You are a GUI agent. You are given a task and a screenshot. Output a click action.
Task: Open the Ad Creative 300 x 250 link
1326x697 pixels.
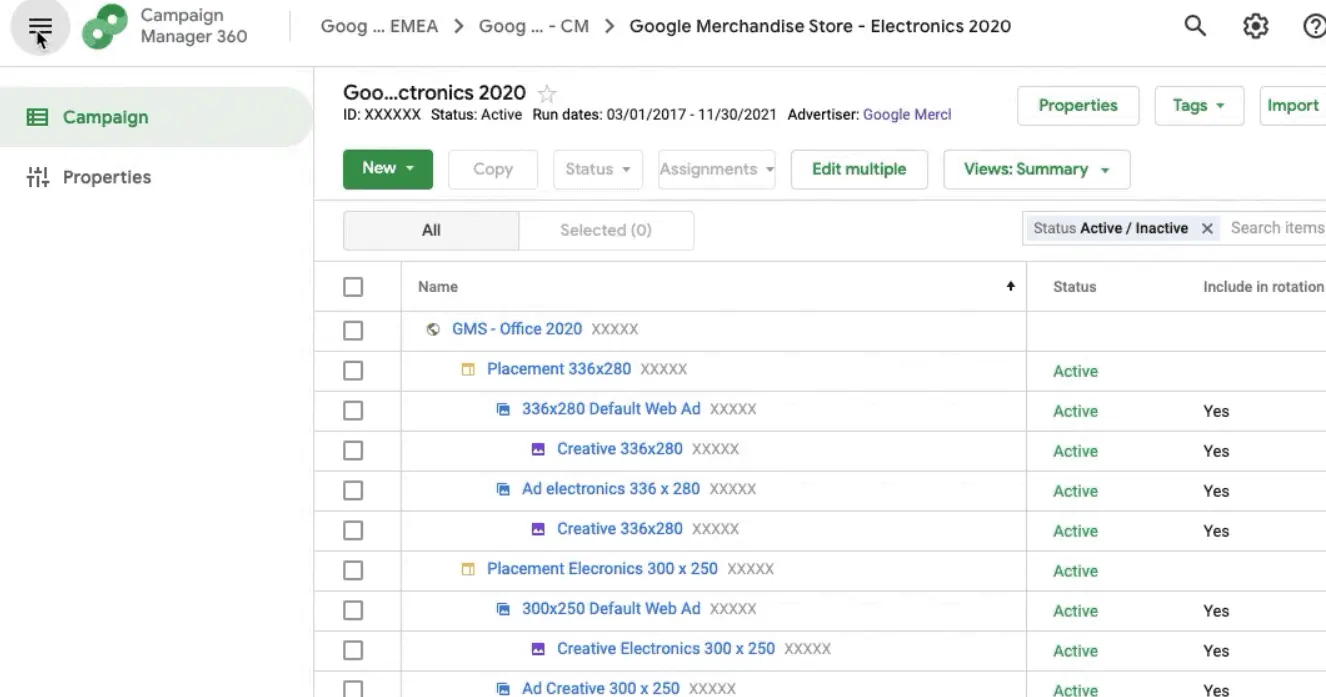tap(601, 688)
